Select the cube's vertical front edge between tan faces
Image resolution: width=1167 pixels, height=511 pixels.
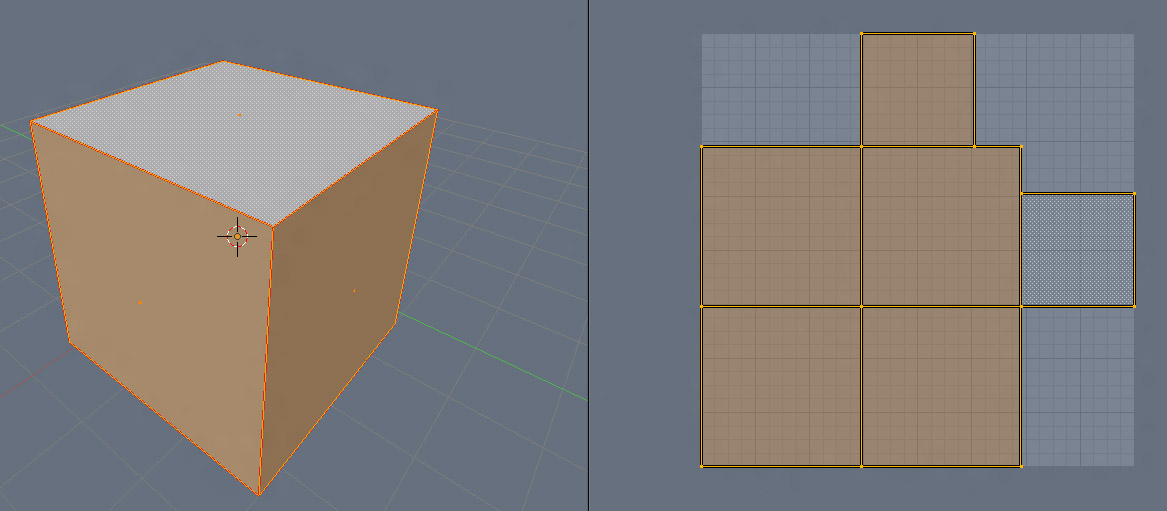(x=266, y=360)
